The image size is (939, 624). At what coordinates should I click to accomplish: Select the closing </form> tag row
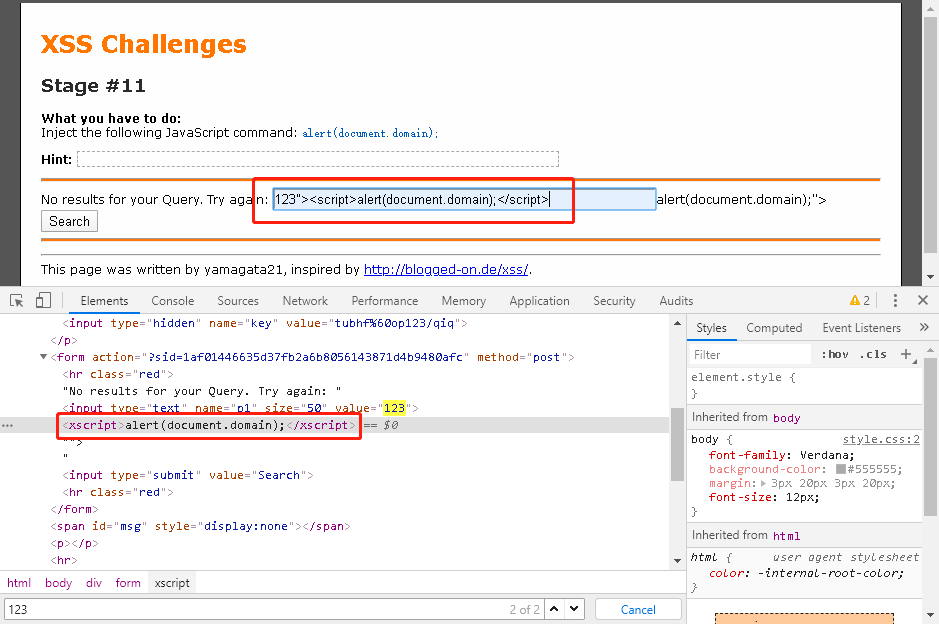(74, 509)
